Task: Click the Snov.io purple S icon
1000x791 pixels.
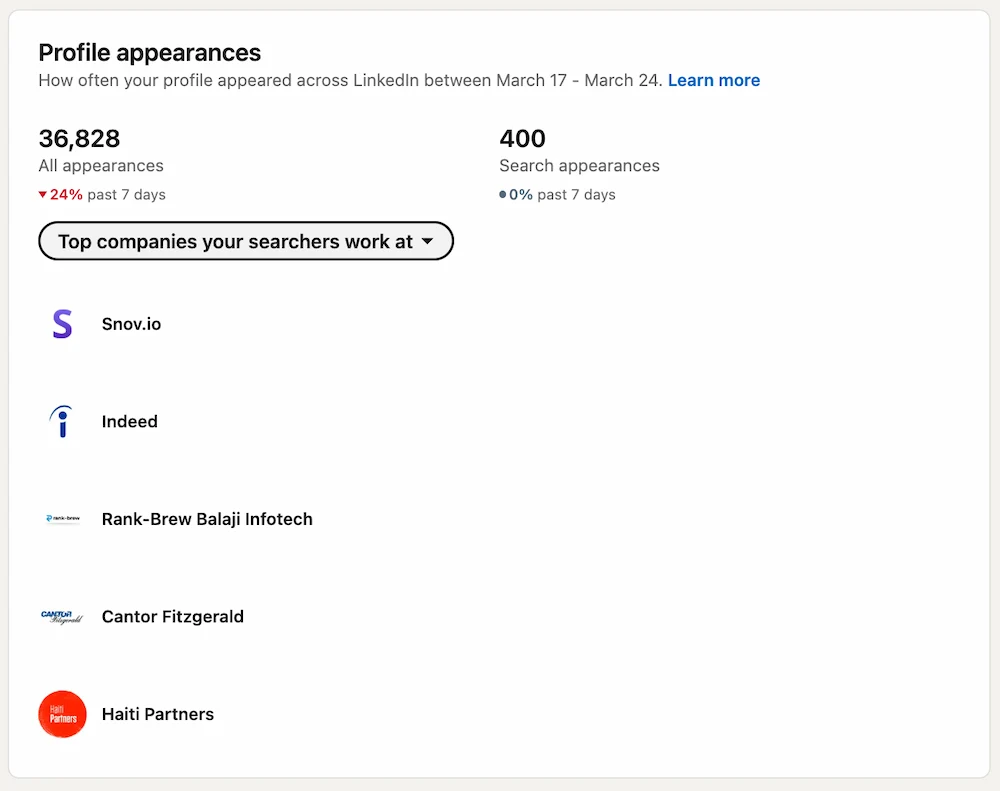Action: (62, 324)
